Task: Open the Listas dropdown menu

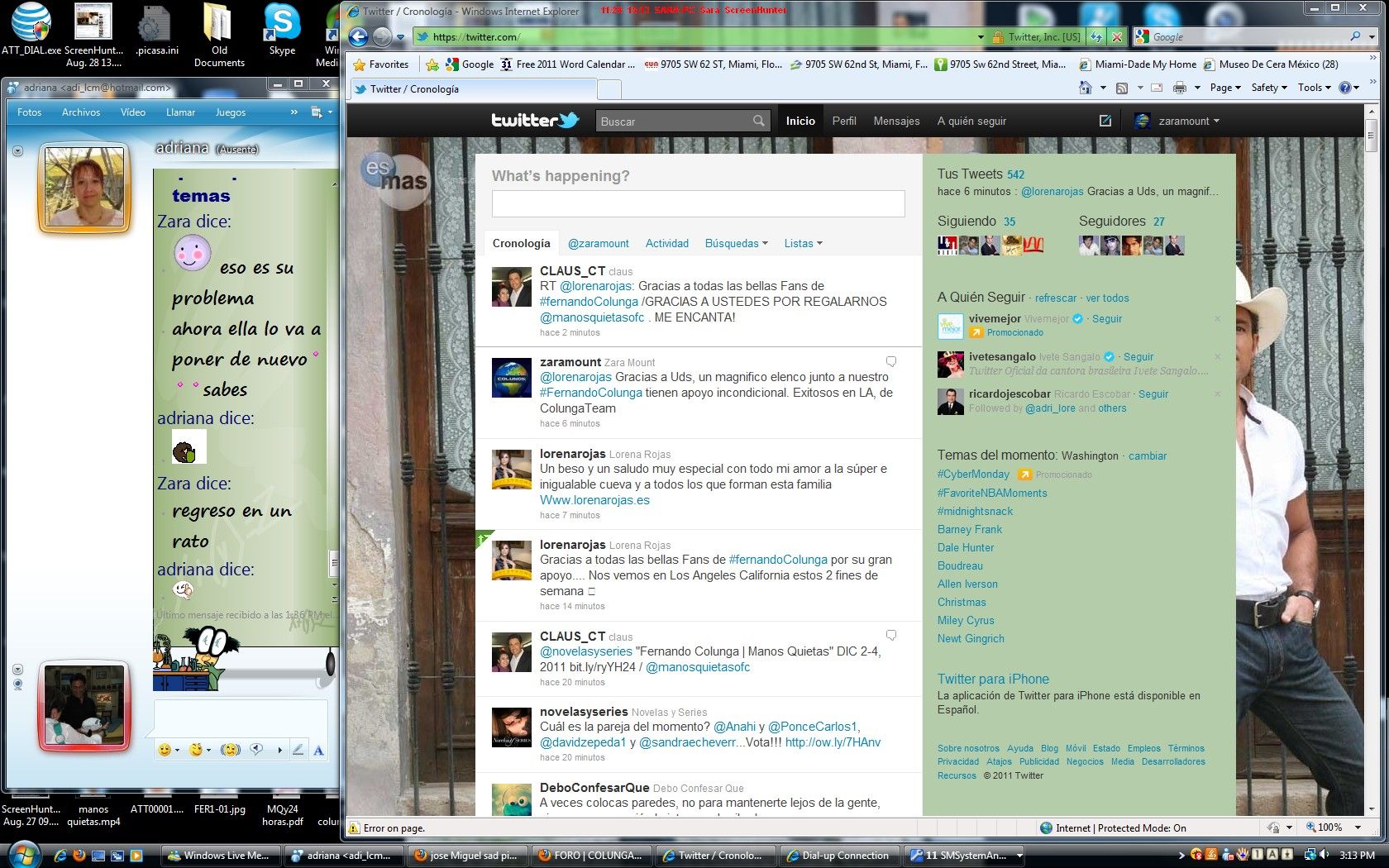Action: tap(803, 243)
